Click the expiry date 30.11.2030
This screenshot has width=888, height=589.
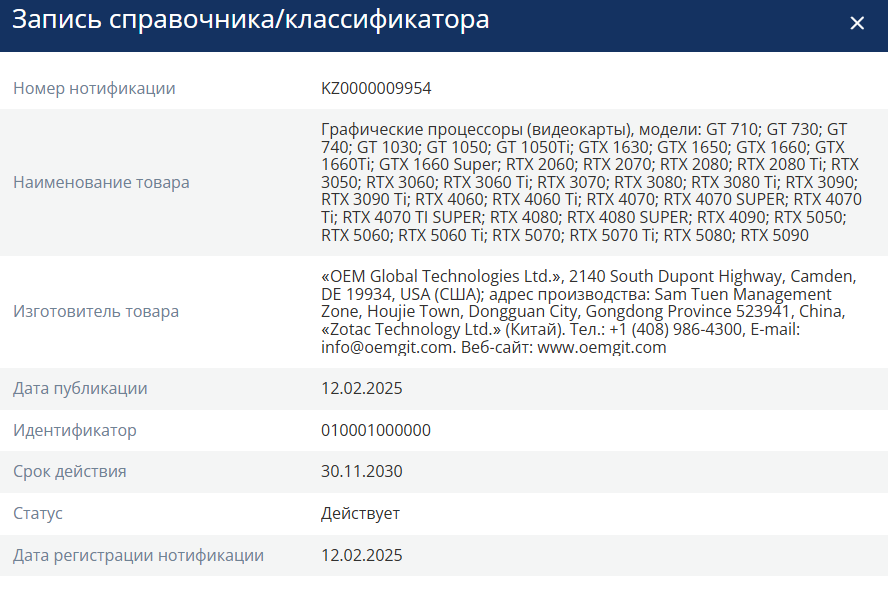(361, 472)
